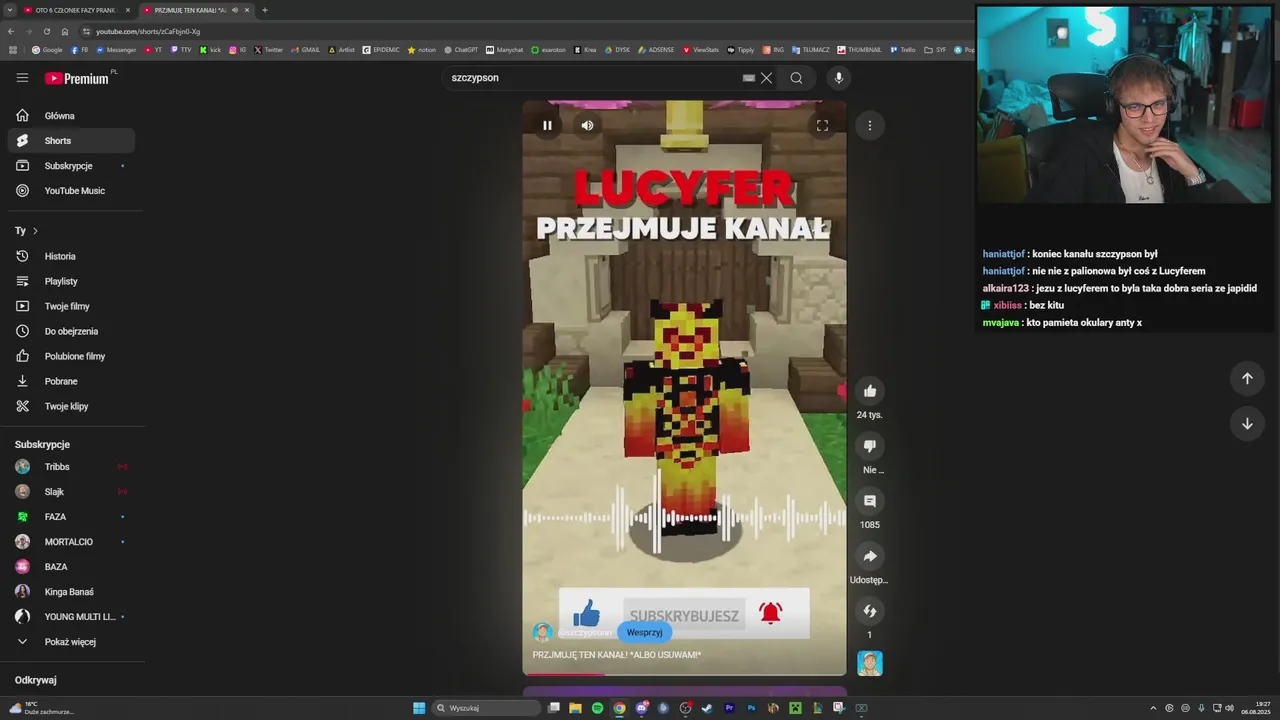
Task: Reload the page
Action: point(46,31)
